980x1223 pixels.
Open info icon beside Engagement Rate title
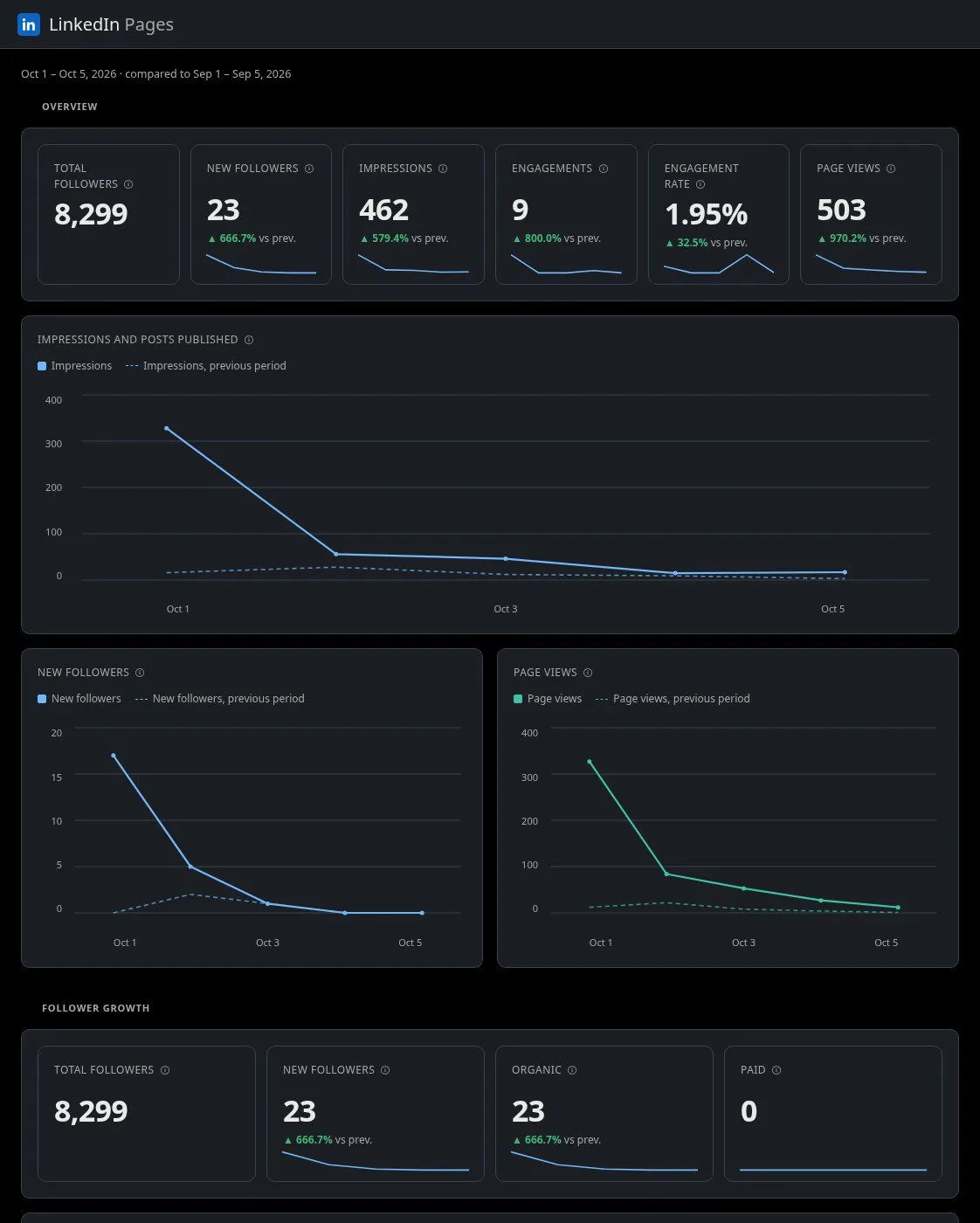click(700, 184)
